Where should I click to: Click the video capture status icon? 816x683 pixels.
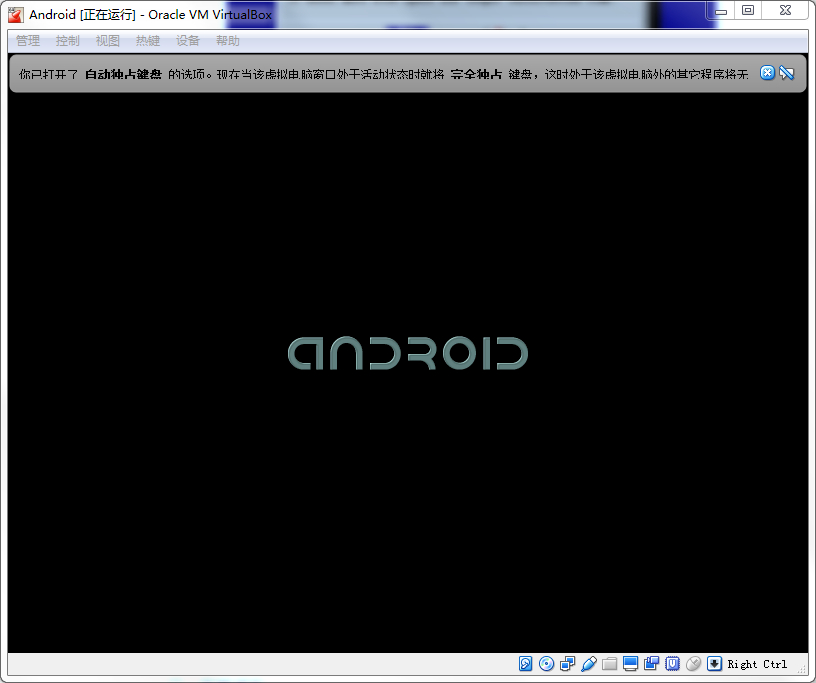point(651,664)
